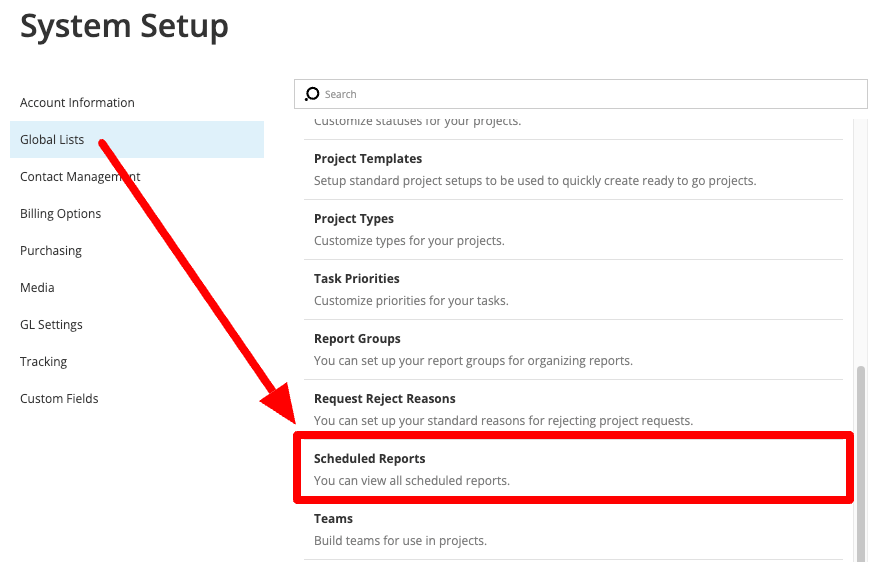
Task: Open Project Templates list
Action: pyautogui.click(x=573, y=169)
